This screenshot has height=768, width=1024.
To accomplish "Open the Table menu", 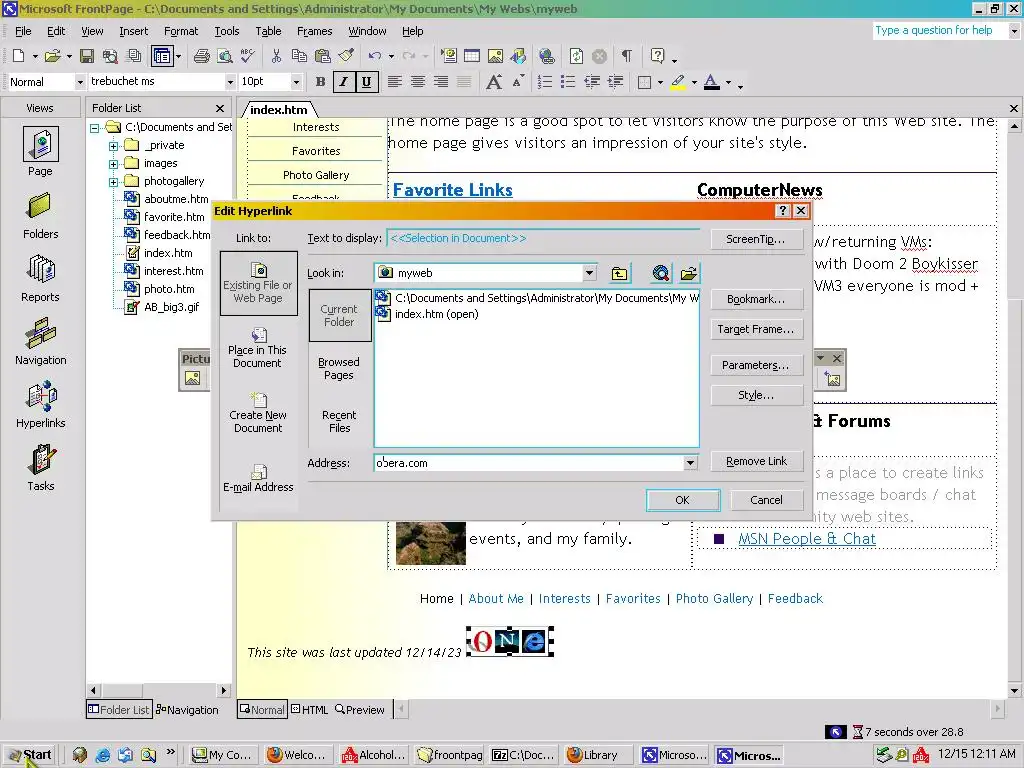I will 268,31.
